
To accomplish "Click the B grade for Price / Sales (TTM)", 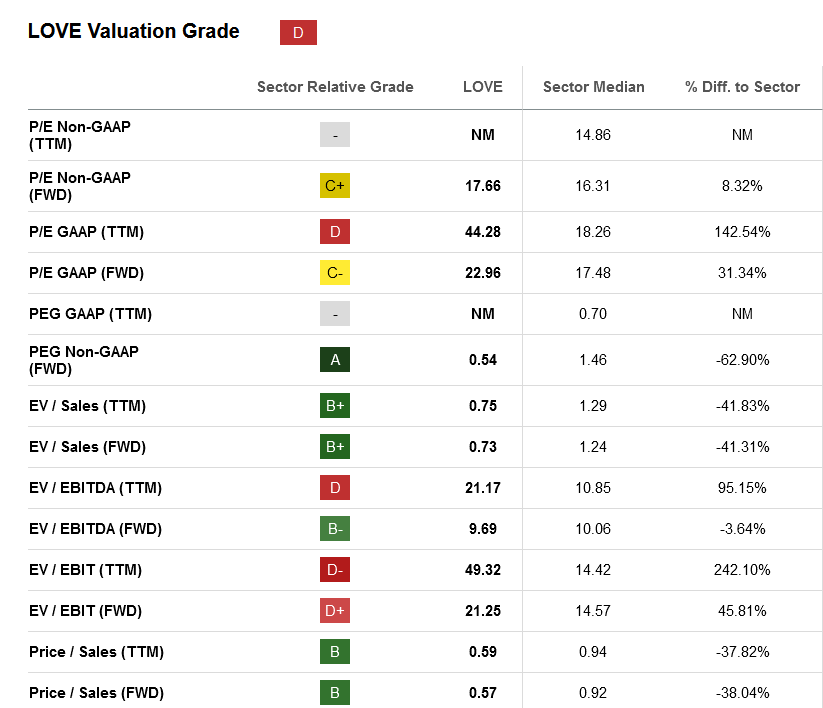I will coord(335,651).
